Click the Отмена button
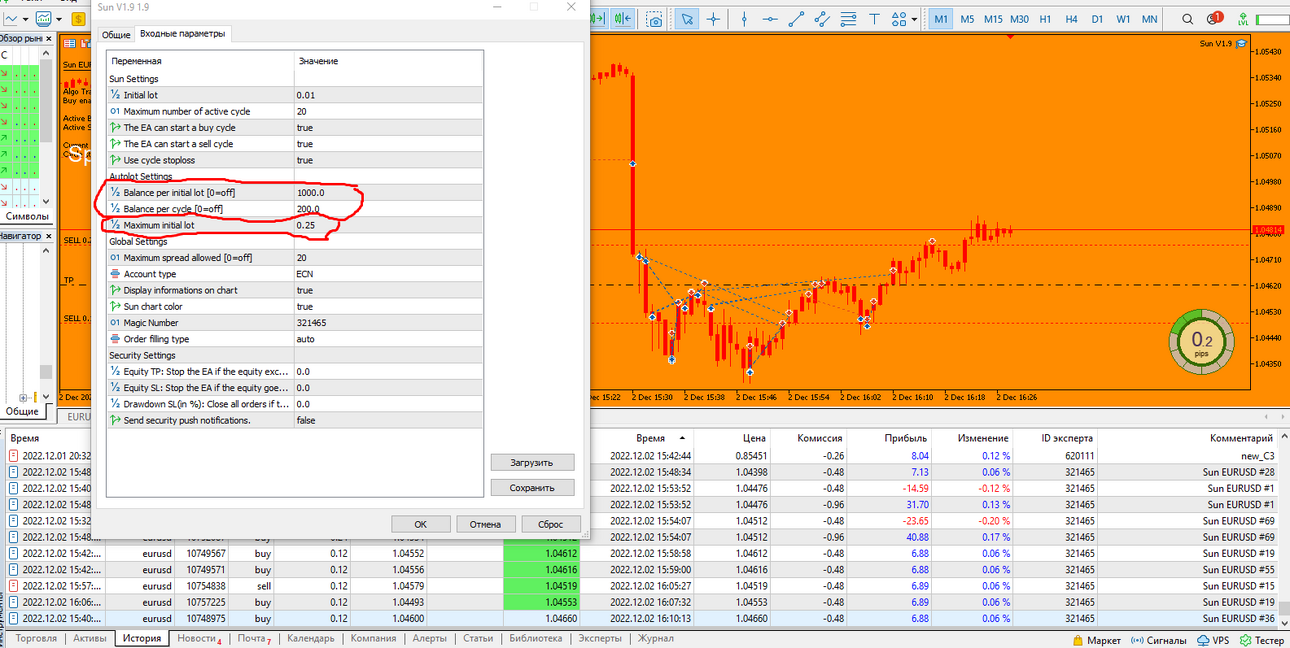This screenshot has height=648, width=1290. point(485,524)
